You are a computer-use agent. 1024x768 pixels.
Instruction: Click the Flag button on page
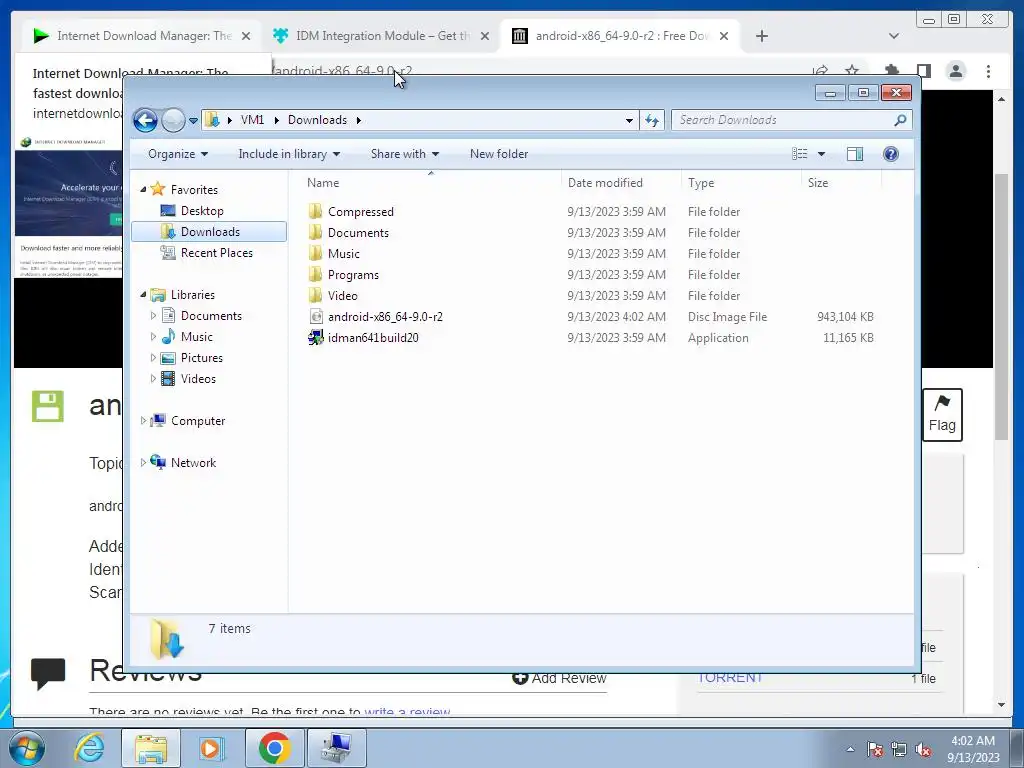click(942, 415)
